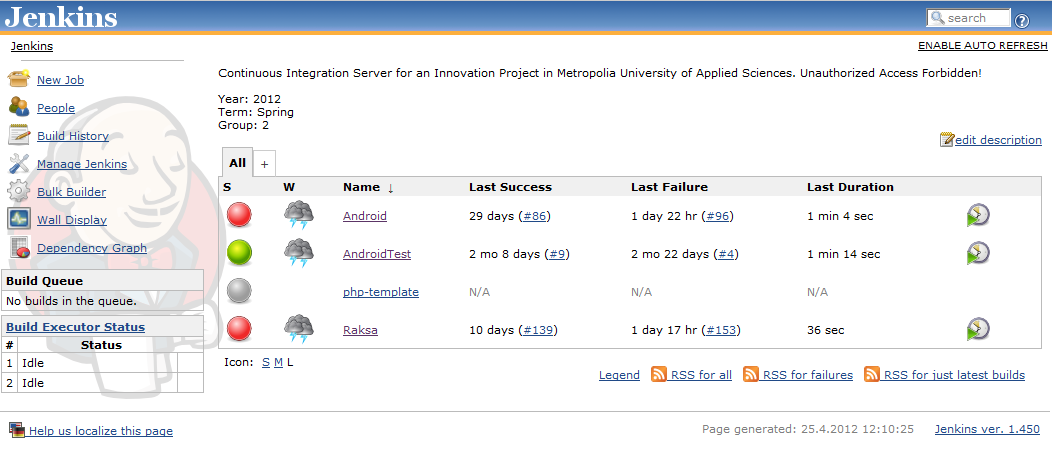This screenshot has height=449, width=1052.
Task: Open Raksa build #139
Action: (538, 330)
